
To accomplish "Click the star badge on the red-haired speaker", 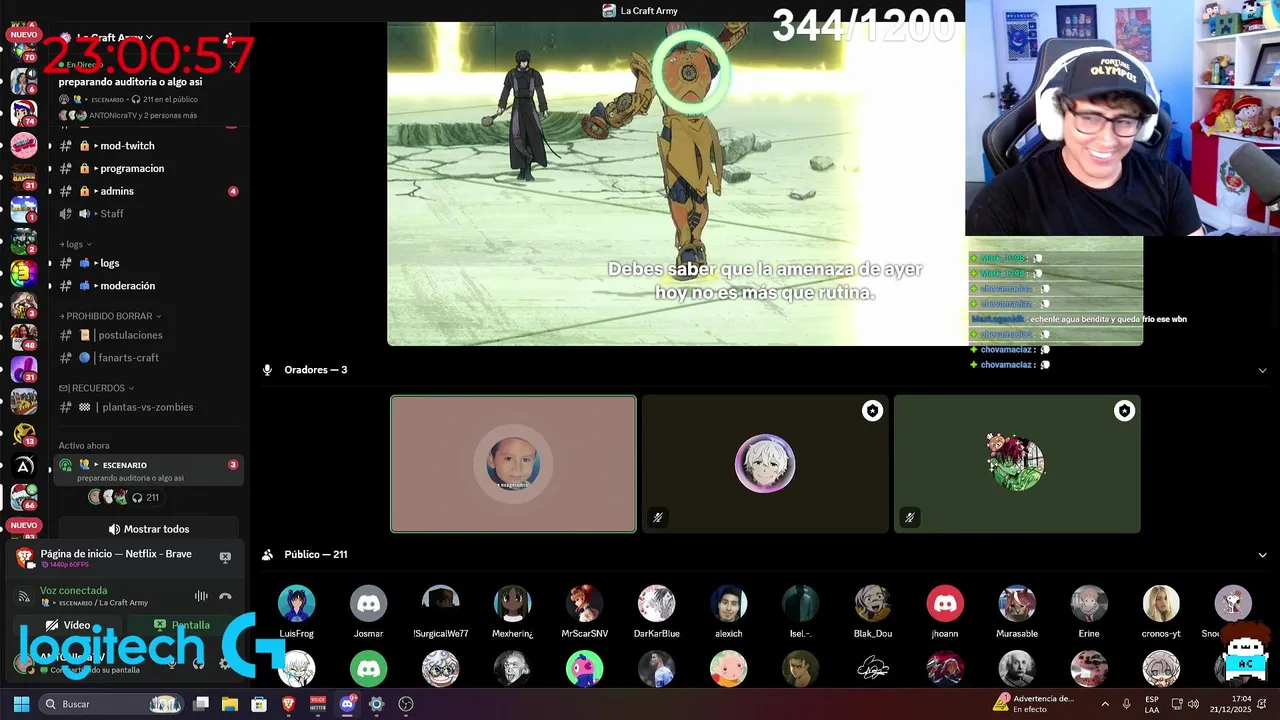I will click(x=1125, y=411).
